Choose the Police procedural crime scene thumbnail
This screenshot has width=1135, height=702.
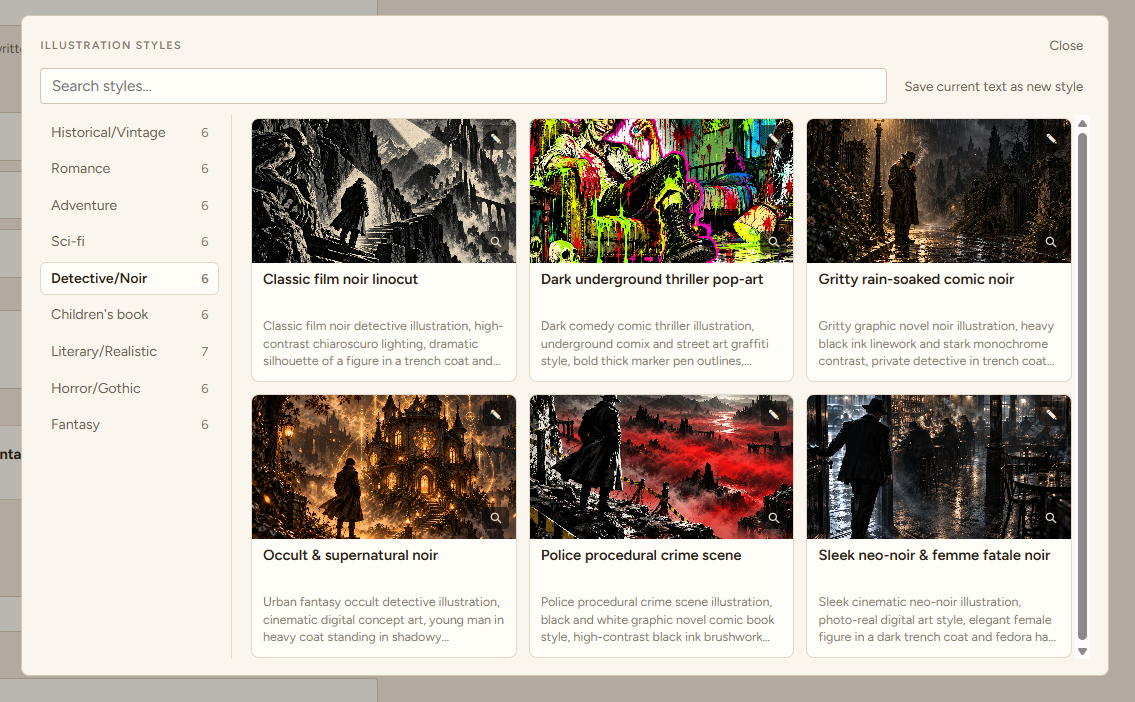click(x=662, y=467)
